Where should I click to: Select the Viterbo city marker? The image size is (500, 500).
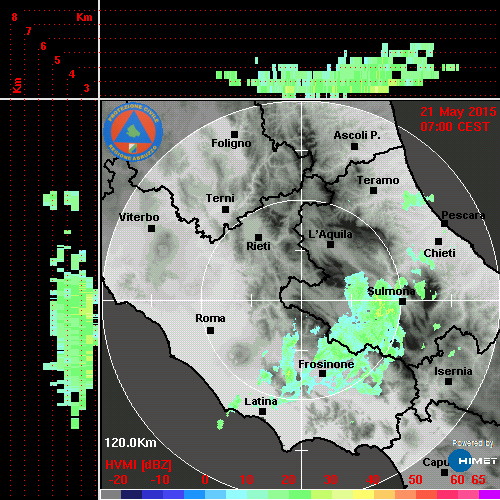pos(151,229)
